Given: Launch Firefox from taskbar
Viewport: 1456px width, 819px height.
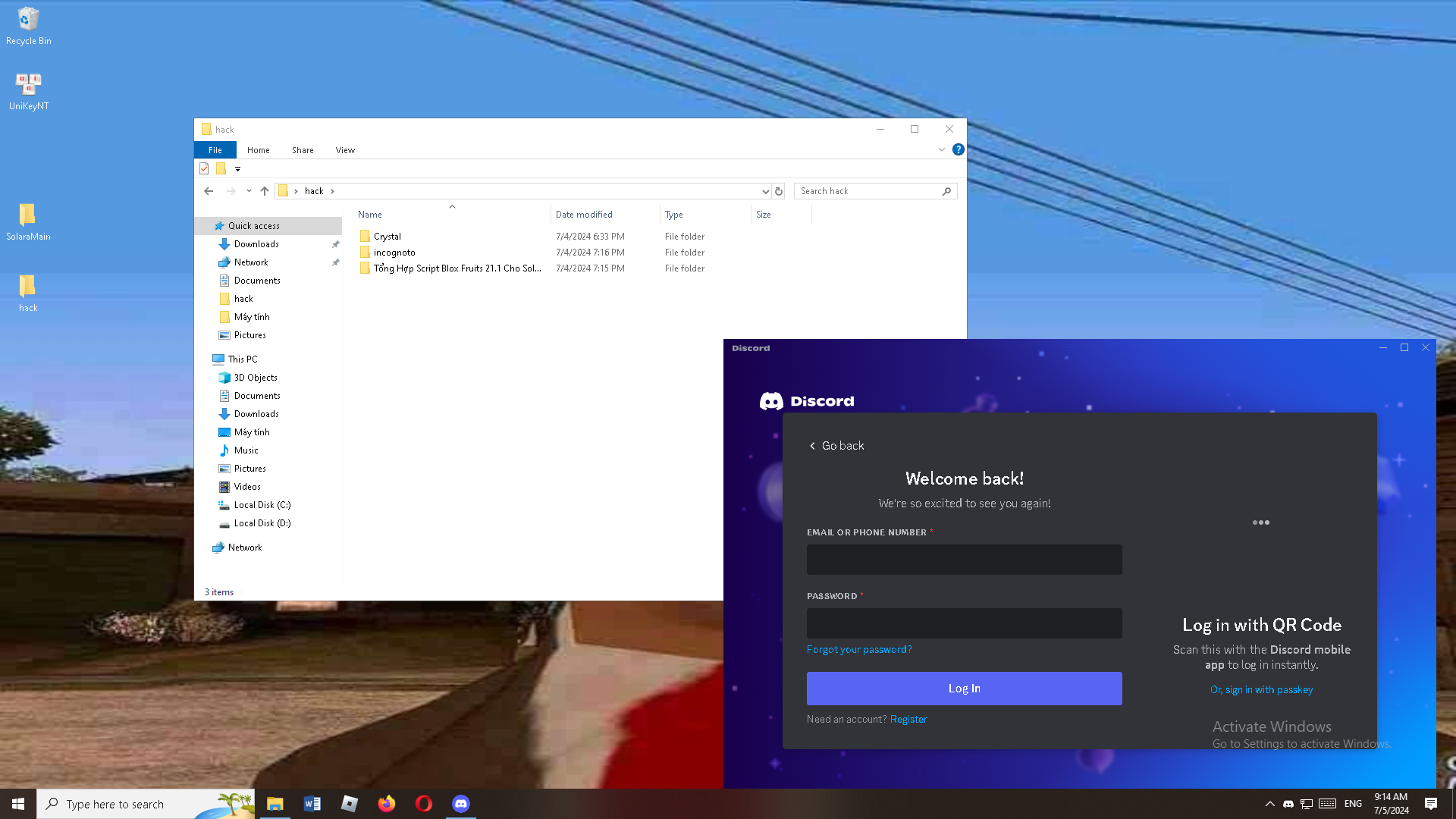Looking at the screenshot, I should (386, 804).
